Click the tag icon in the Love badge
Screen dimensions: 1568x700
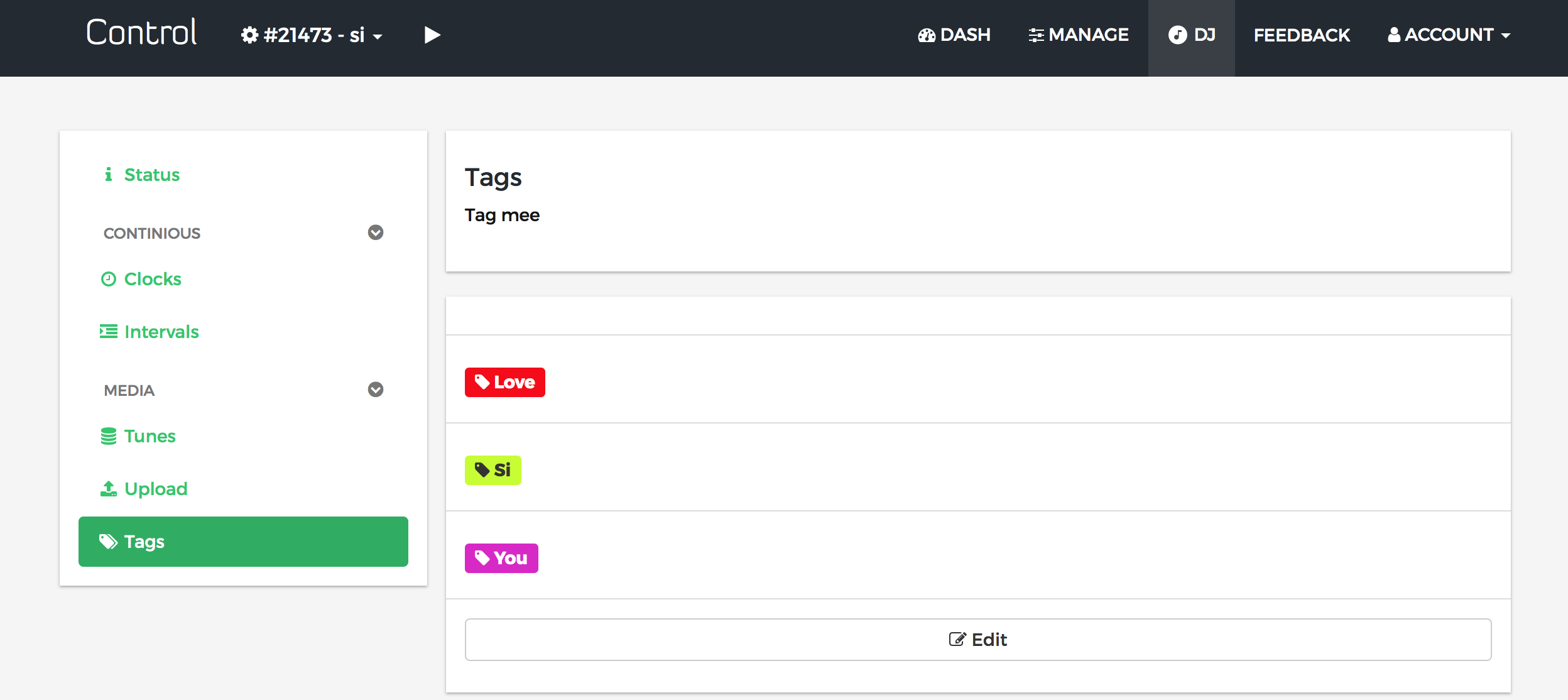[x=482, y=382]
